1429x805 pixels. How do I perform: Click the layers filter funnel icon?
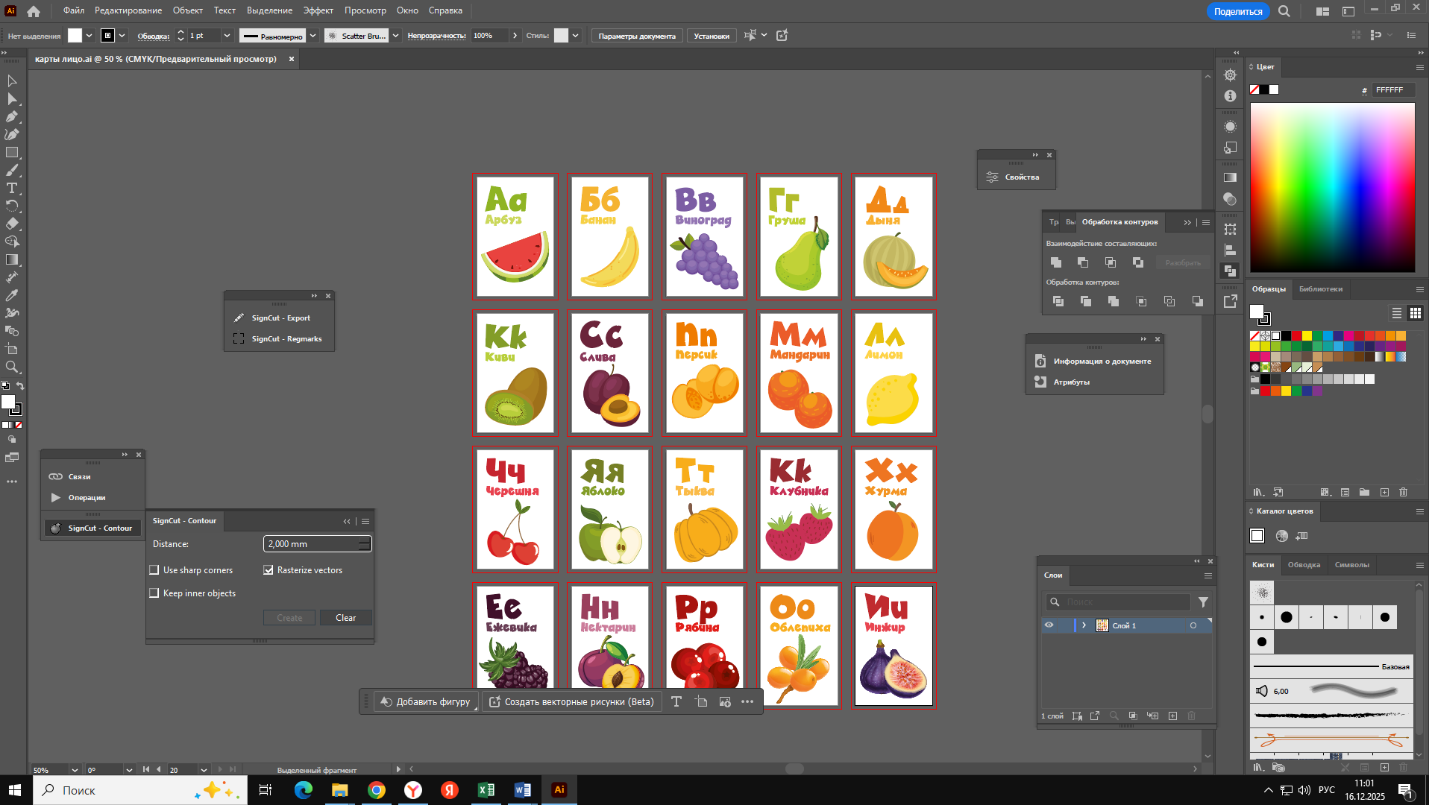(x=1203, y=602)
